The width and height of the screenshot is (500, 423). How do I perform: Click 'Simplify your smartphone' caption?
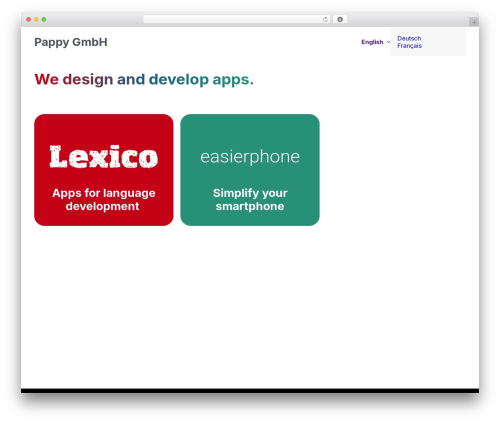click(250, 199)
